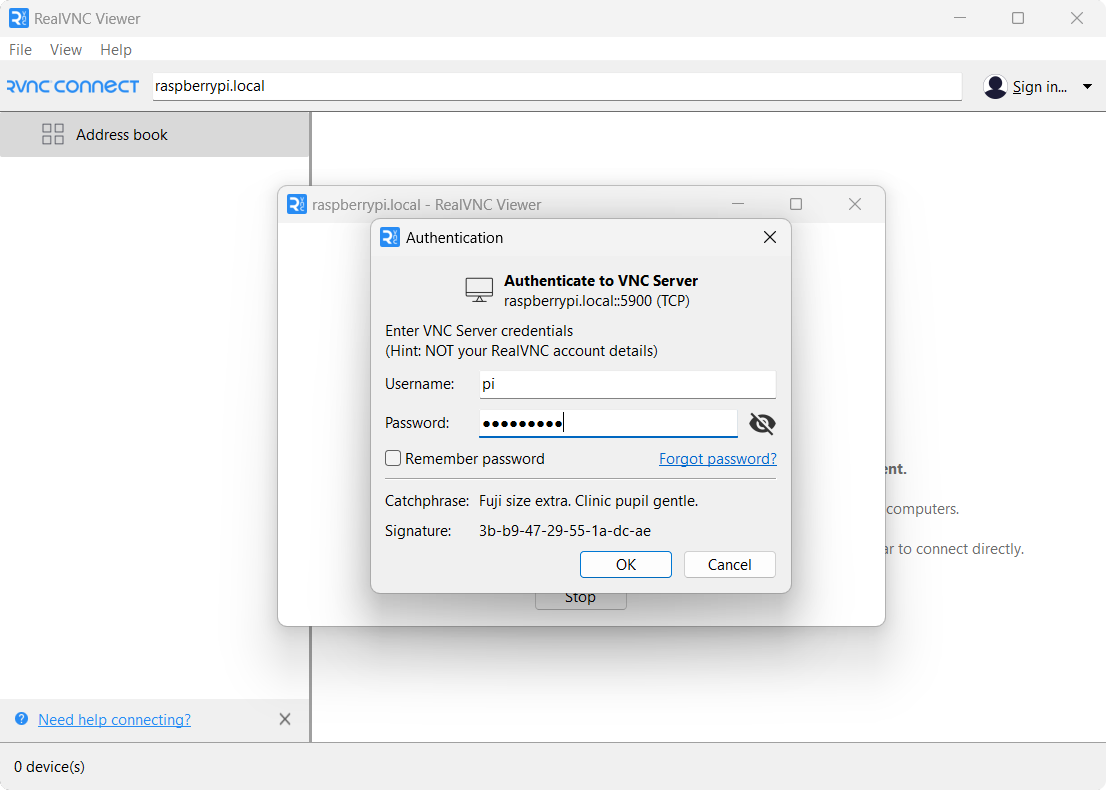Open the Help menu
The image size is (1106, 790).
(115, 49)
